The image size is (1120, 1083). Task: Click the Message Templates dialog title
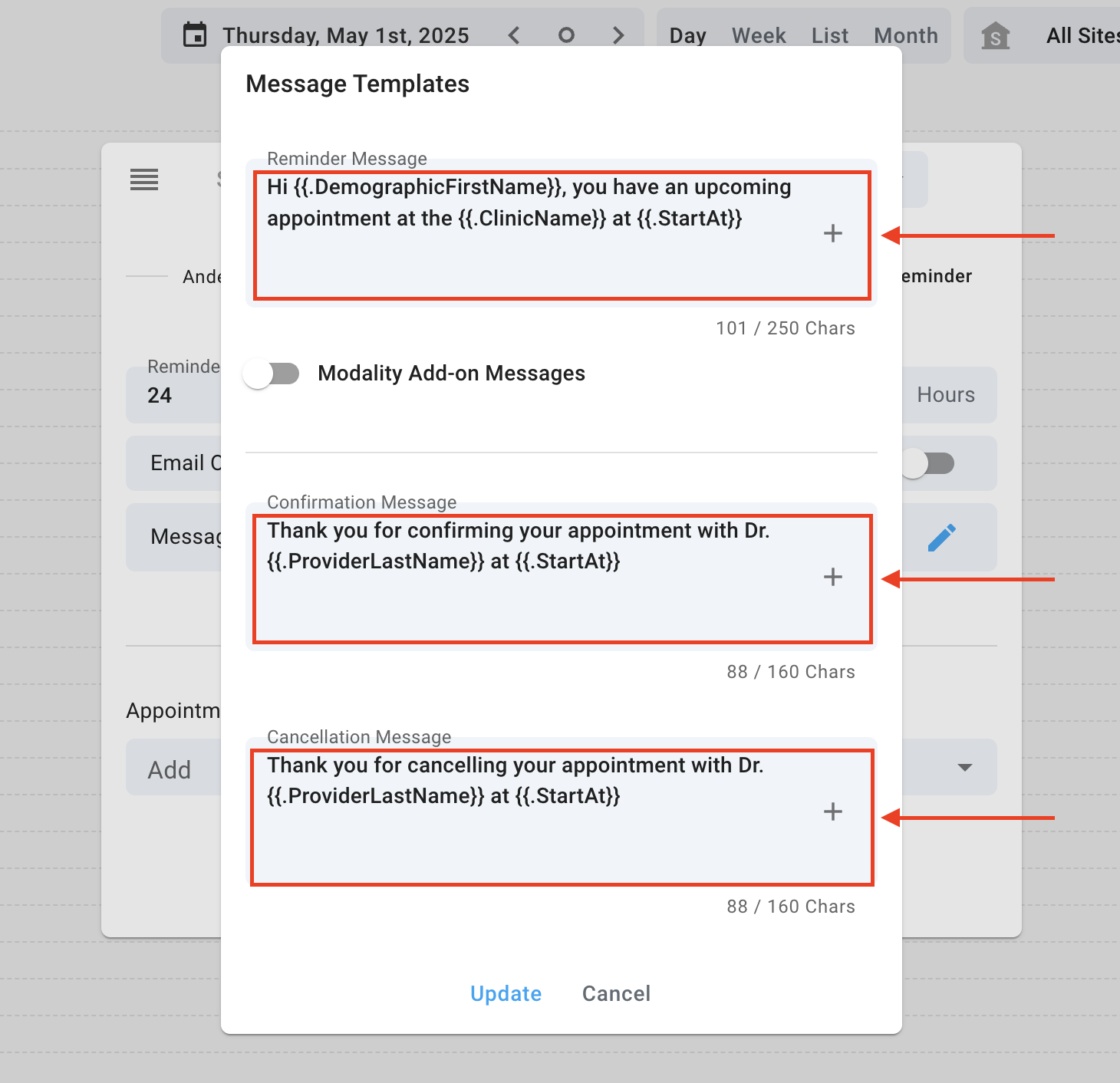pos(357,84)
